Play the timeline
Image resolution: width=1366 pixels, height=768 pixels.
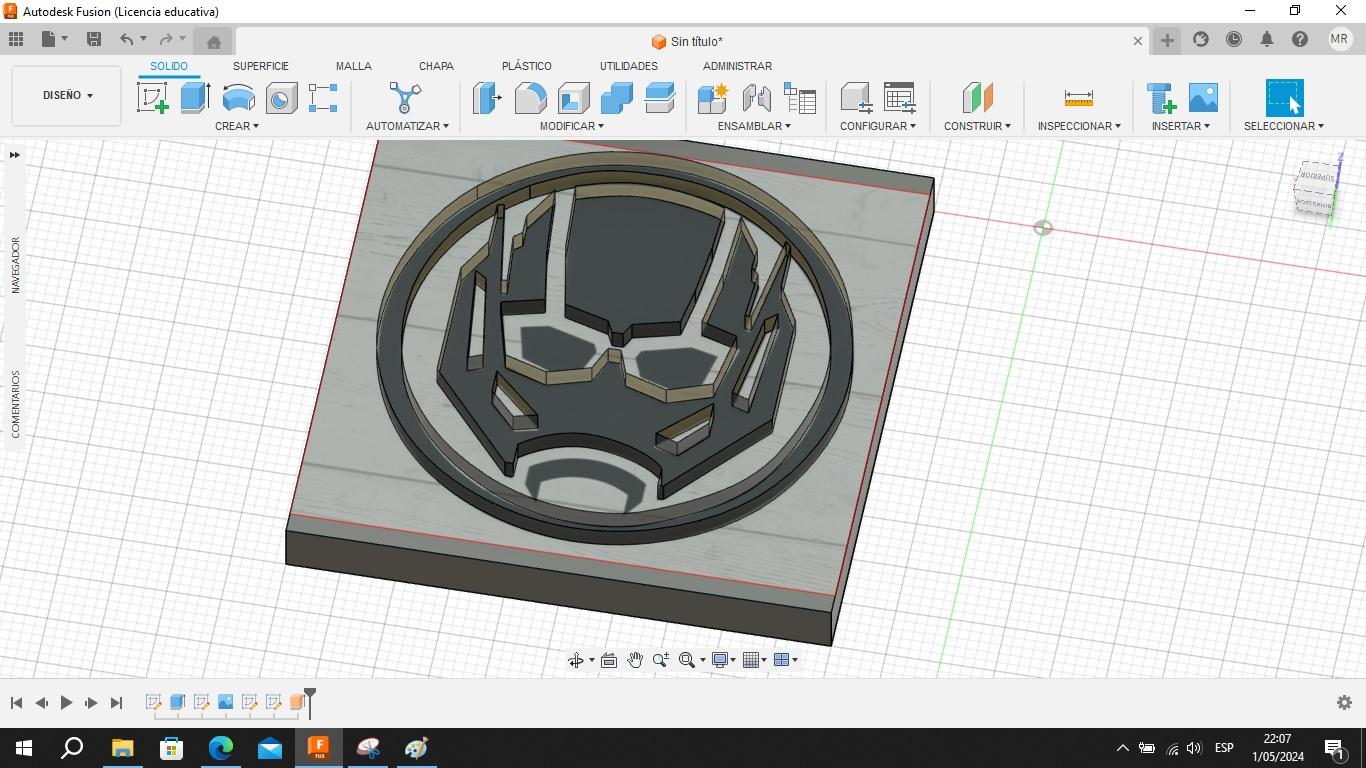click(66, 703)
